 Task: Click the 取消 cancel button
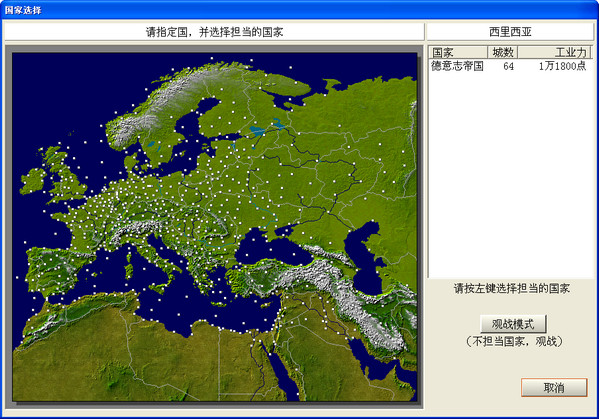(x=554, y=388)
